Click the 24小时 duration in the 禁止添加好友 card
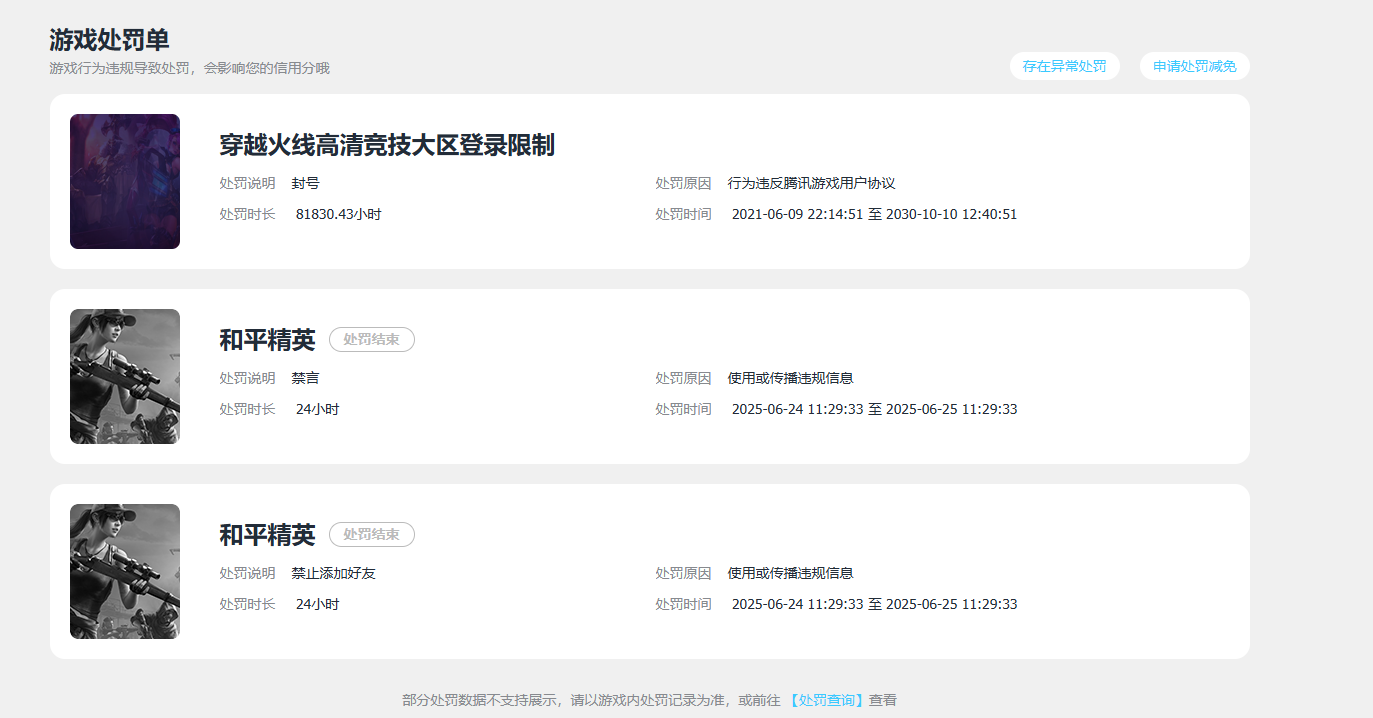Viewport: 1373px width, 718px height. click(317, 604)
